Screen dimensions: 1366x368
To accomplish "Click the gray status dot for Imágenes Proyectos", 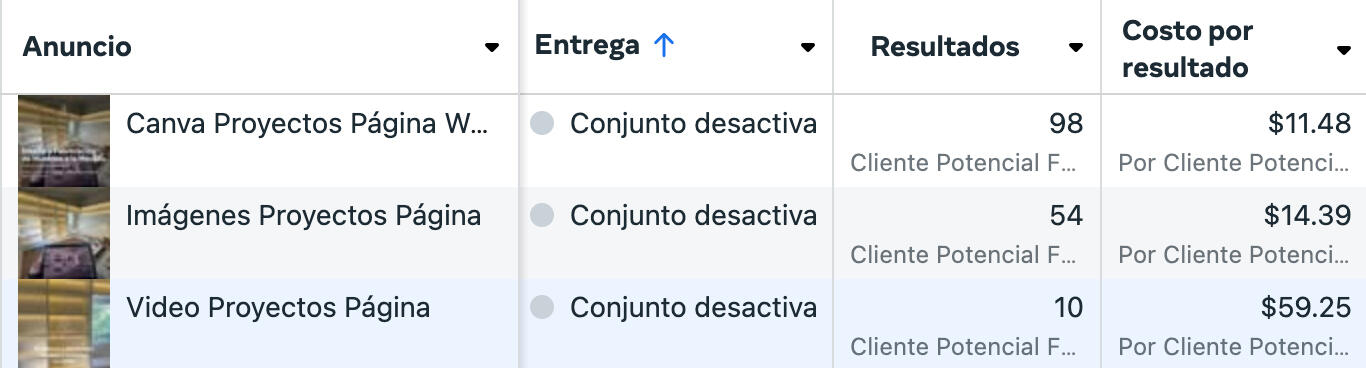I will pos(542,216).
